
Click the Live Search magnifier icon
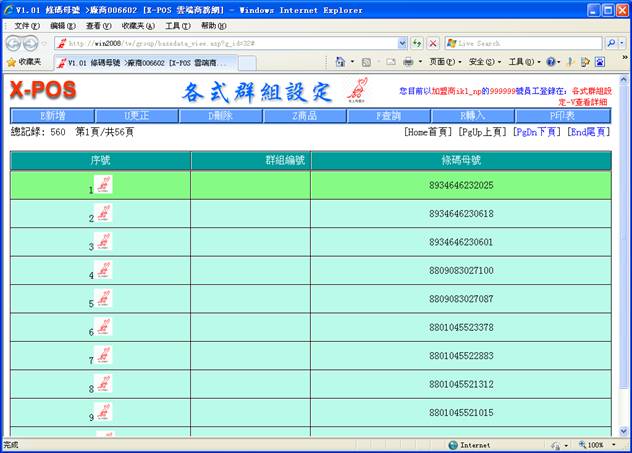[612, 43]
